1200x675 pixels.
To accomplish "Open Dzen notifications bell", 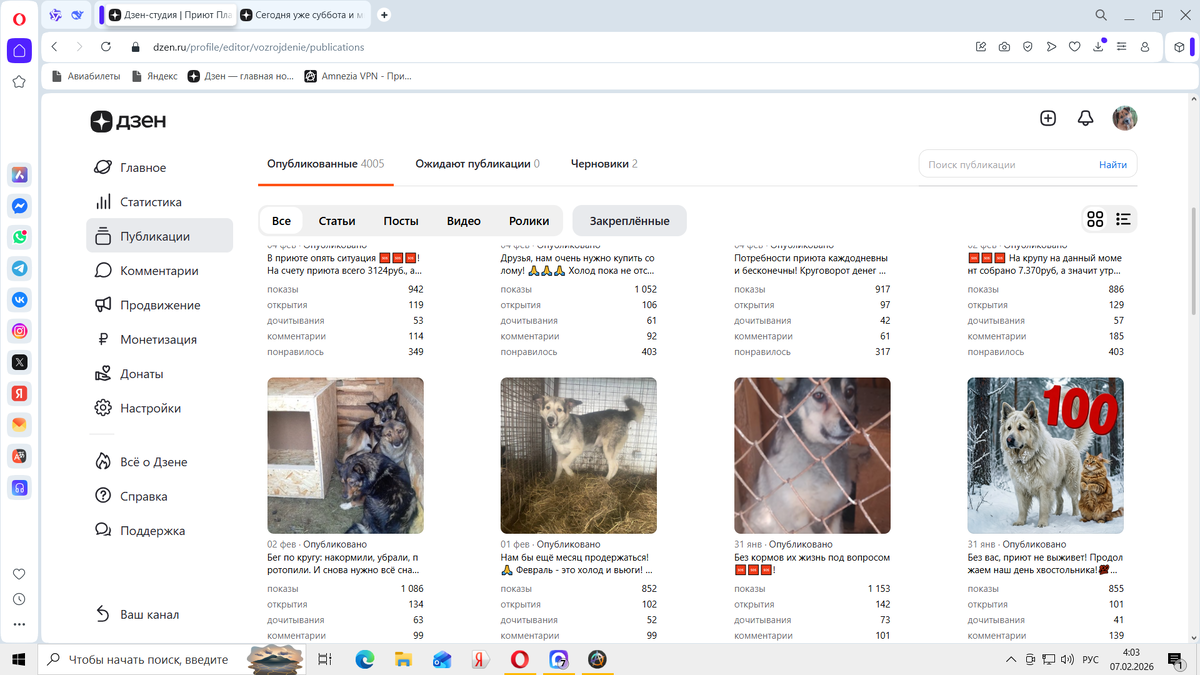I will coord(1085,118).
